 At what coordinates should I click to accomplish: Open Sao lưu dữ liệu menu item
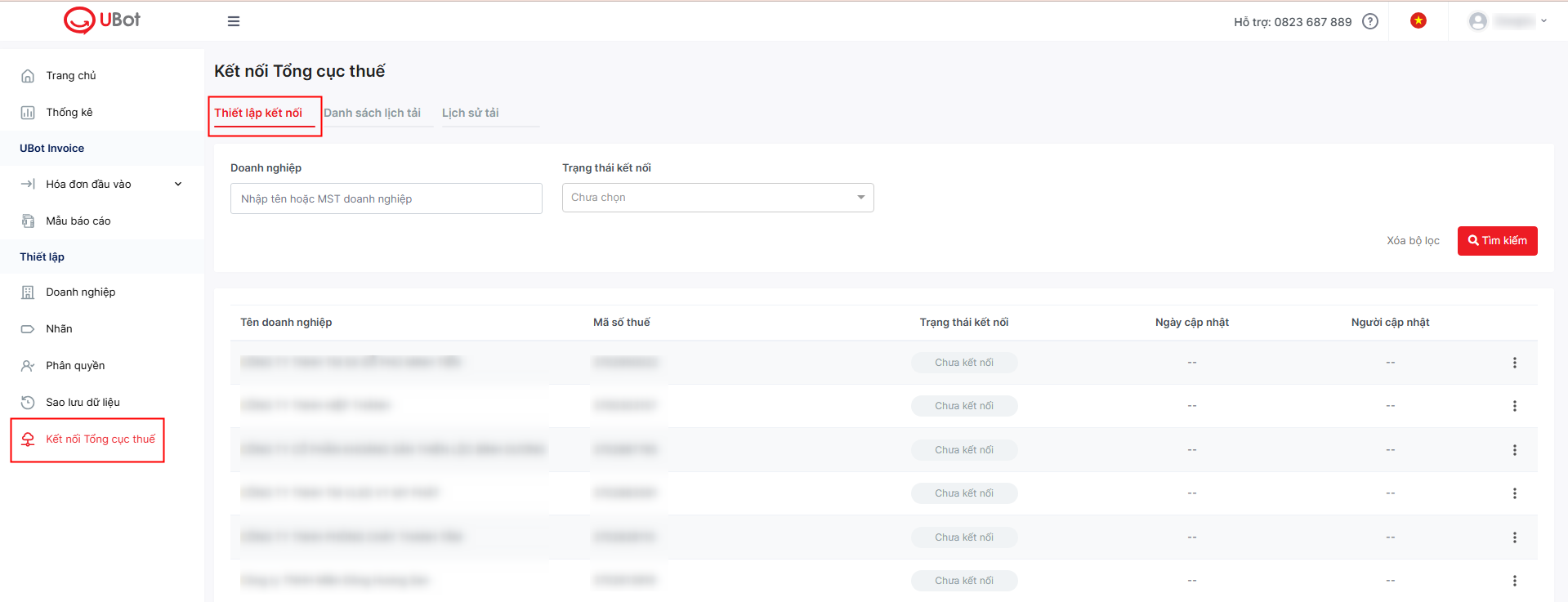[83, 402]
